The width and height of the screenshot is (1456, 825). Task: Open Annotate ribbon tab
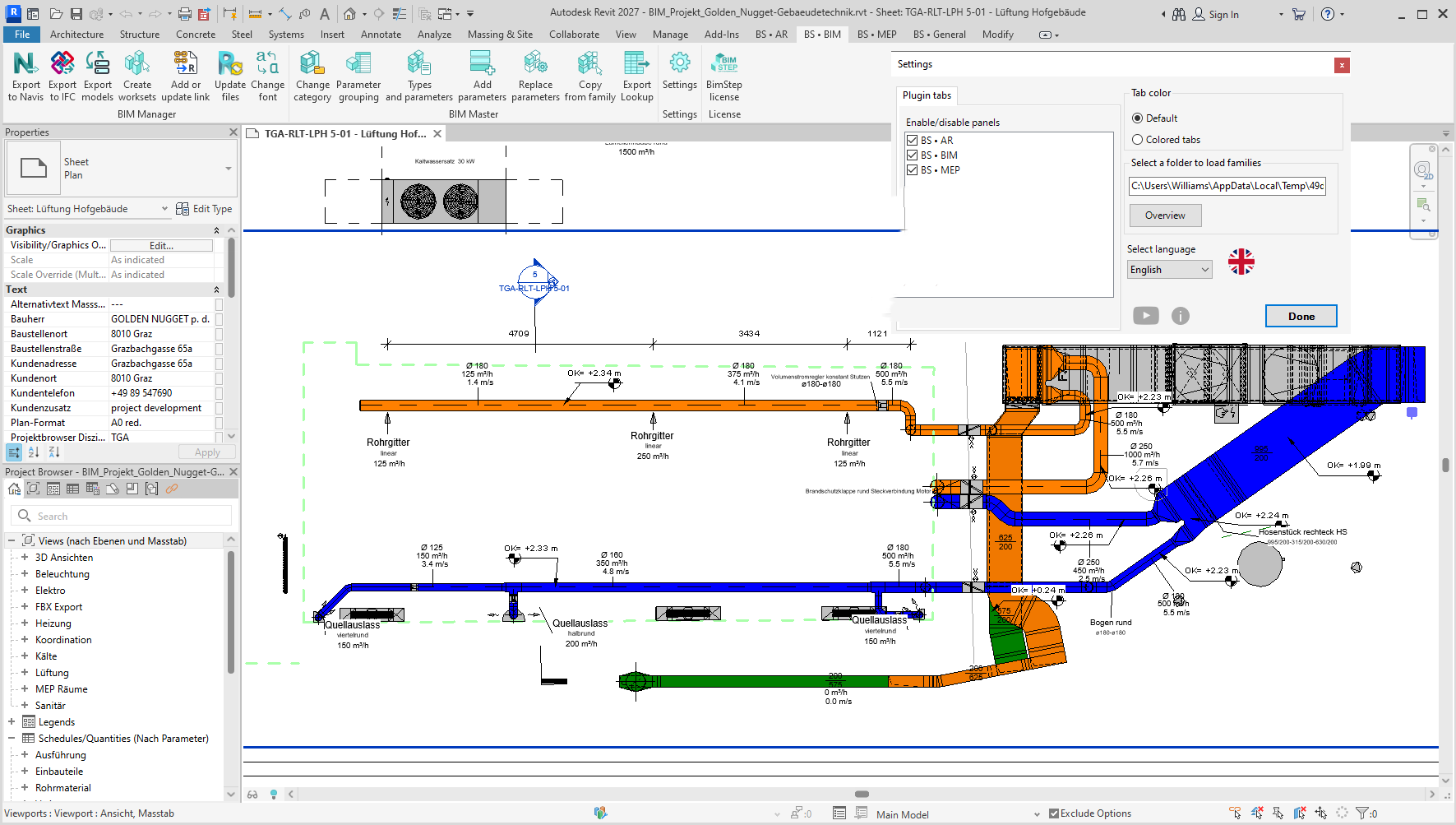pyautogui.click(x=381, y=35)
